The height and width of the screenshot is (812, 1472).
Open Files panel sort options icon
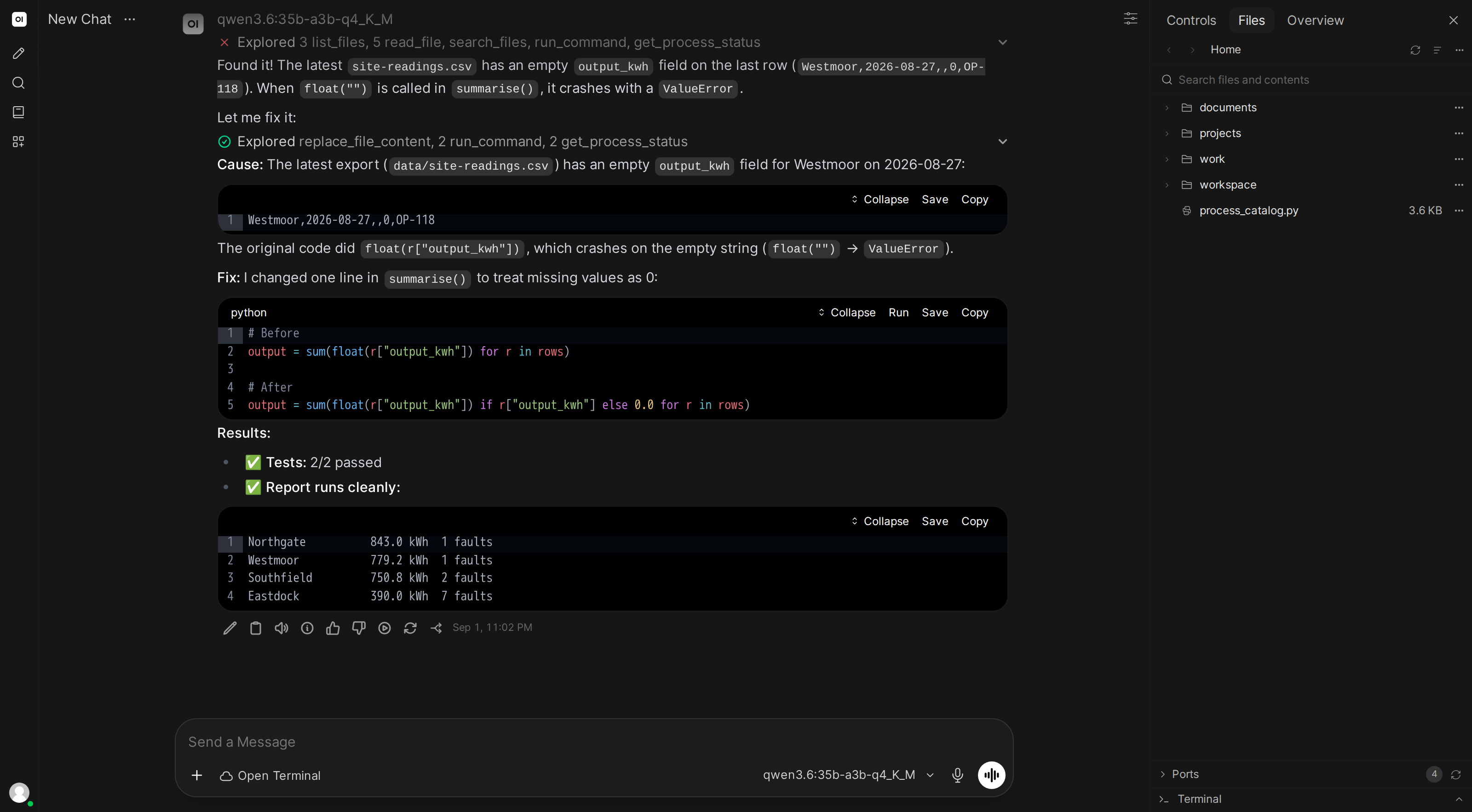[1437, 50]
